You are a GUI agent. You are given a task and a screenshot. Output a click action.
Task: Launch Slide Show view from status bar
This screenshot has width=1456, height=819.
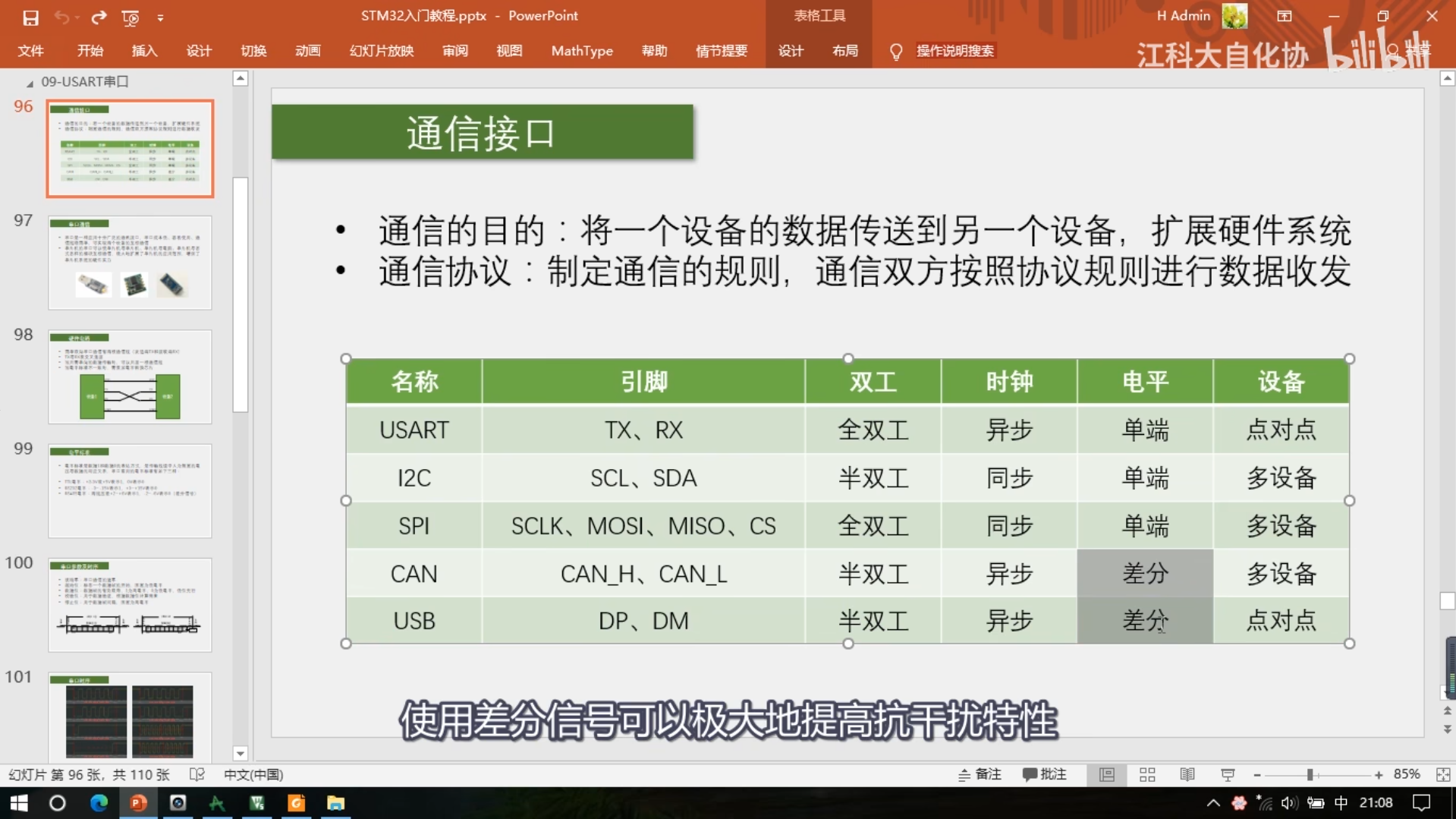coord(1228,774)
